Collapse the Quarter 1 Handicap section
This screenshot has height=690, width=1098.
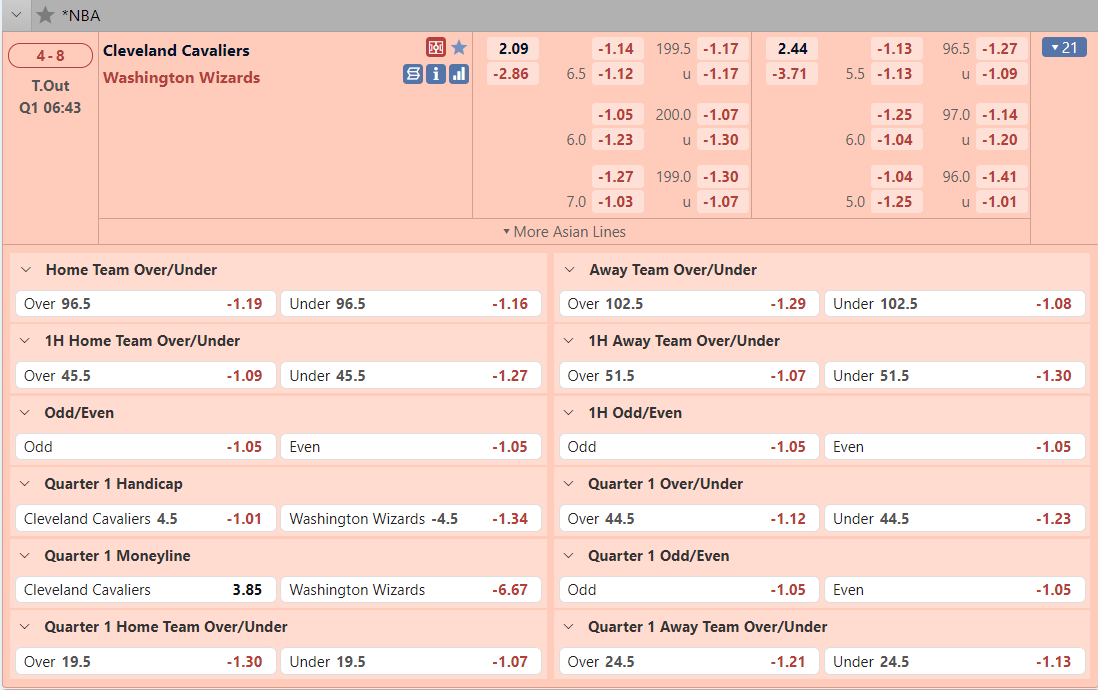coord(25,484)
